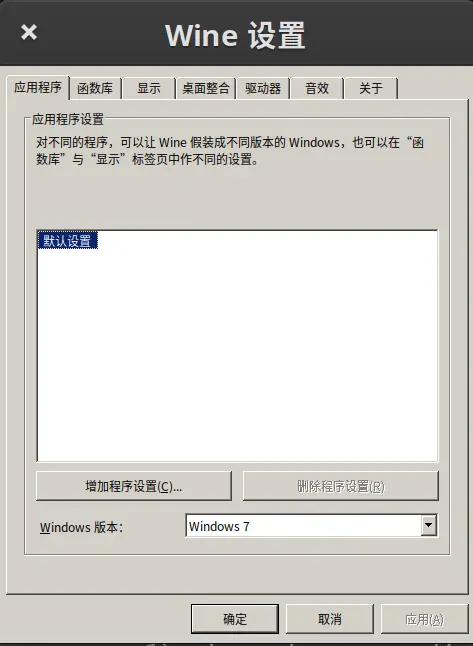Cancel the changes with the 取消 button
Screen dimensions: 473x646
click(330, 619)
